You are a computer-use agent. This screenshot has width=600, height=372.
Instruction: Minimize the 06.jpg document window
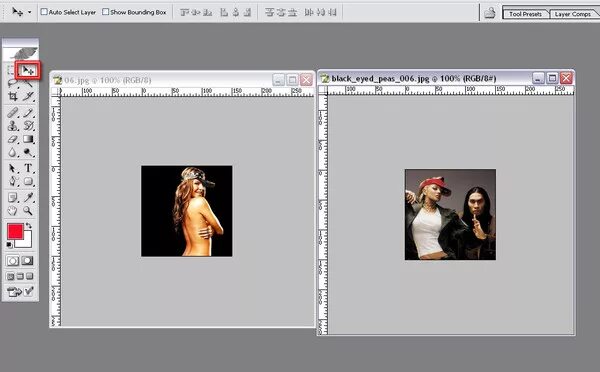[x=278, y=80]
